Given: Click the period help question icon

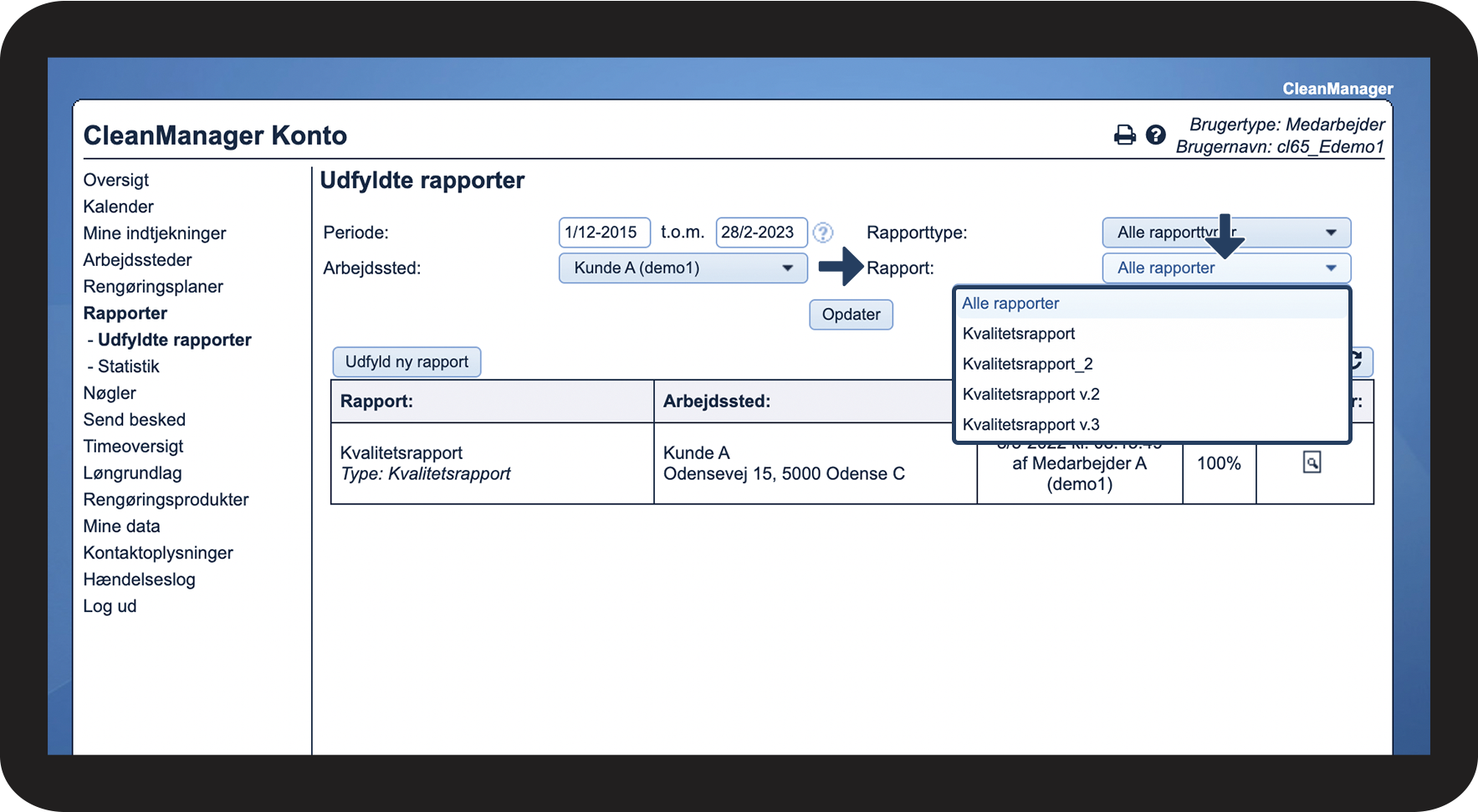Looking at the screenshot, I should (x=823, y=232).
